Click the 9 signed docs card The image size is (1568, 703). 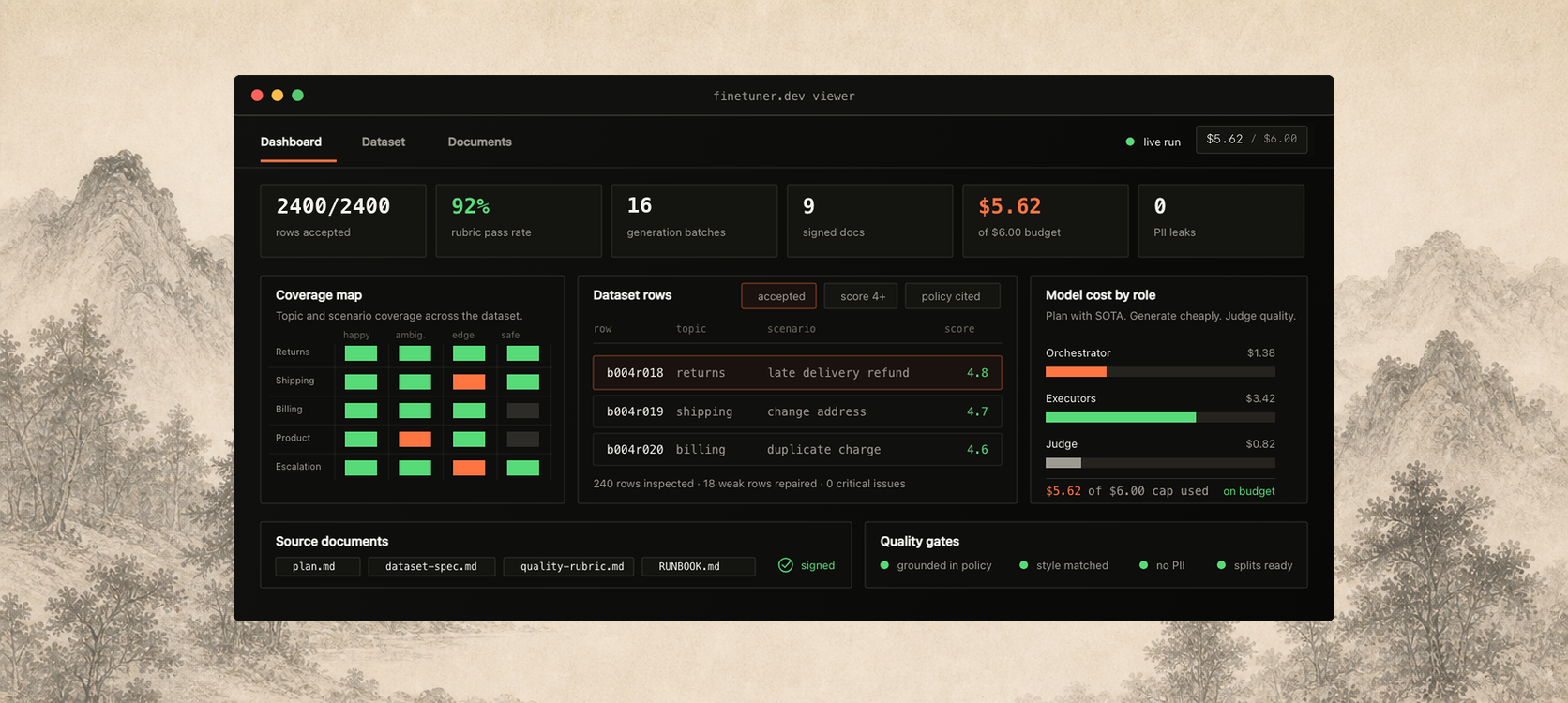869,220
